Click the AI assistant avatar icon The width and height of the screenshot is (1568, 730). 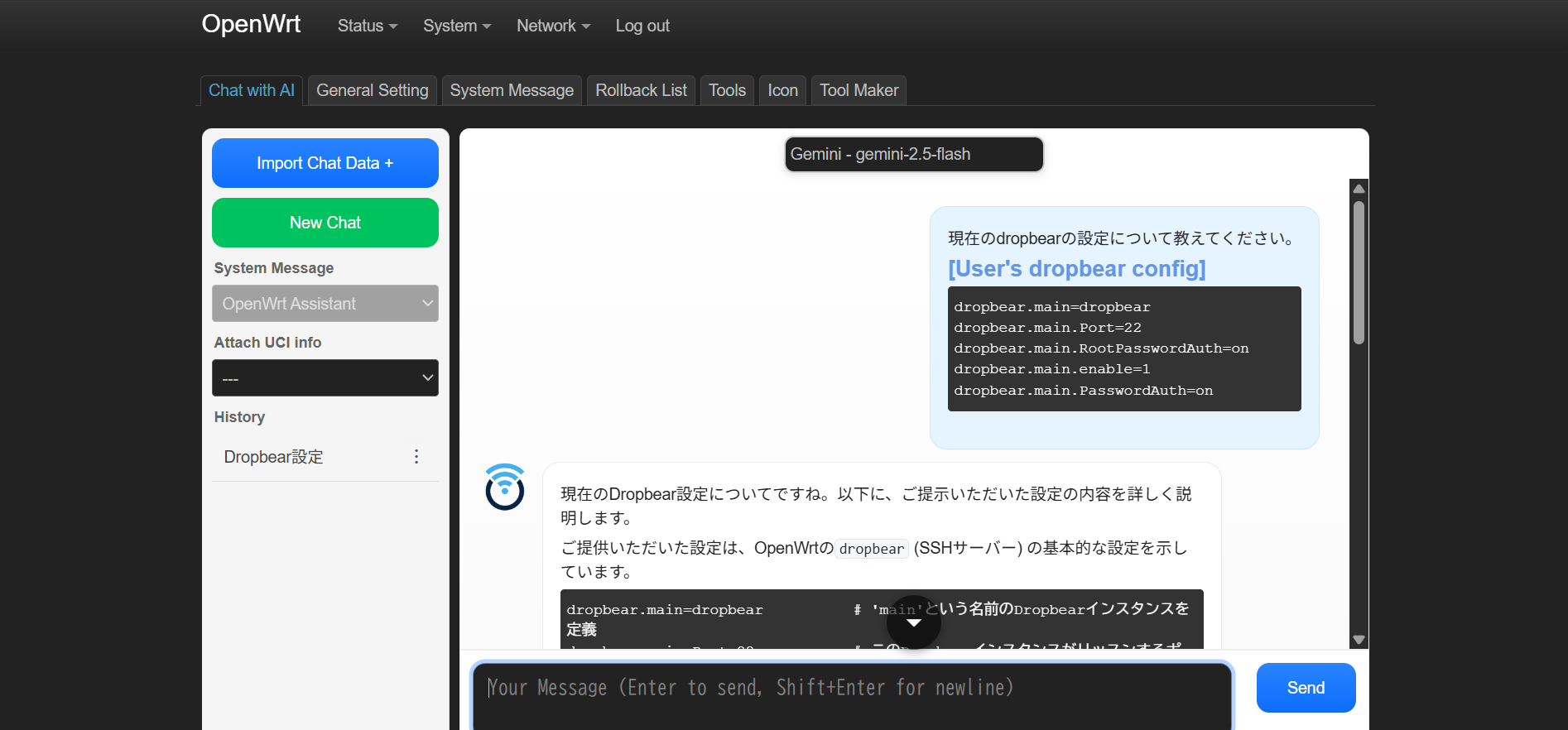pos(504,487)
